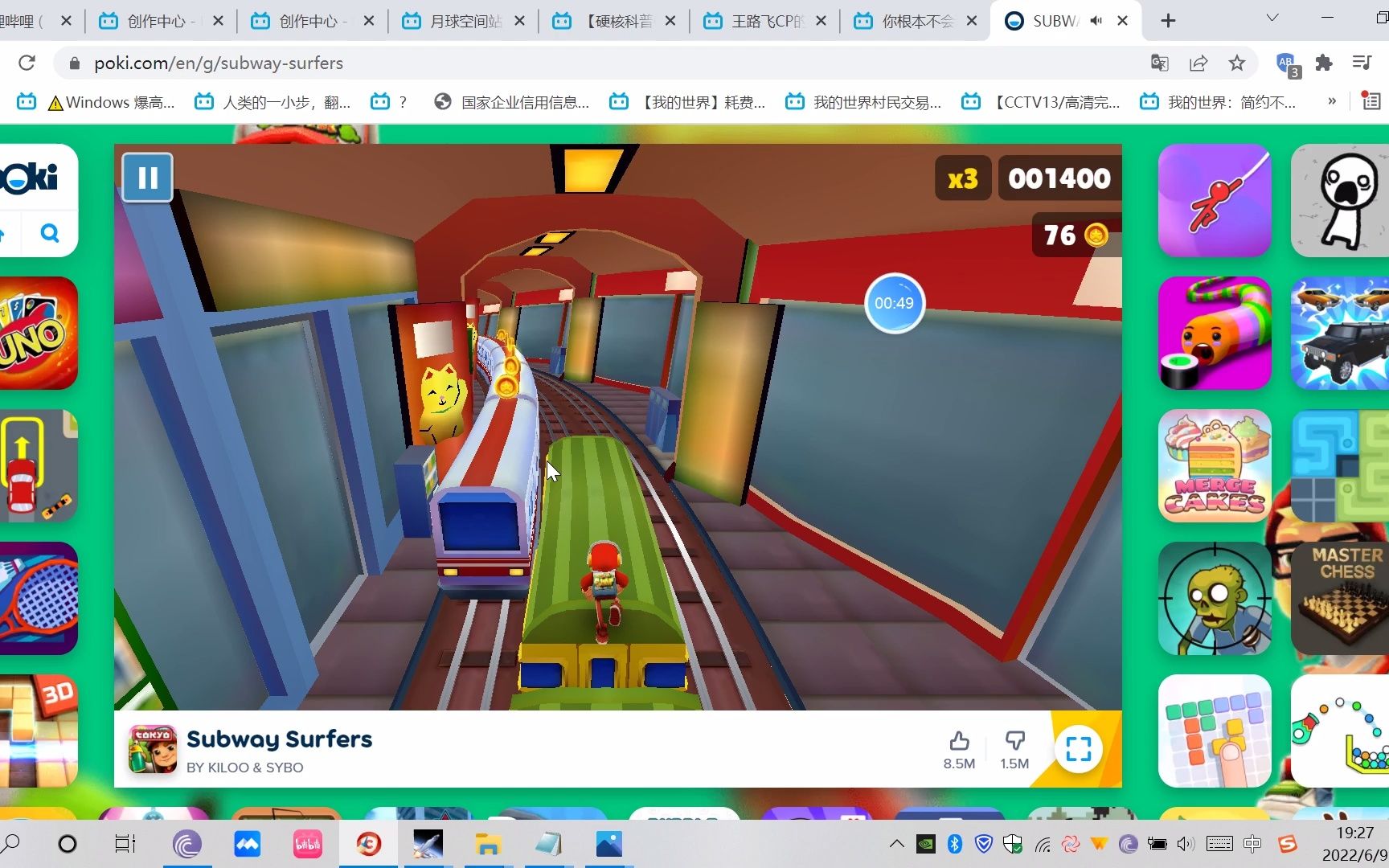Open the 国家企业信用信息 bookmark
This screenshot has width=1389, height=868.
pyautogui.click(x=512, y=102)
